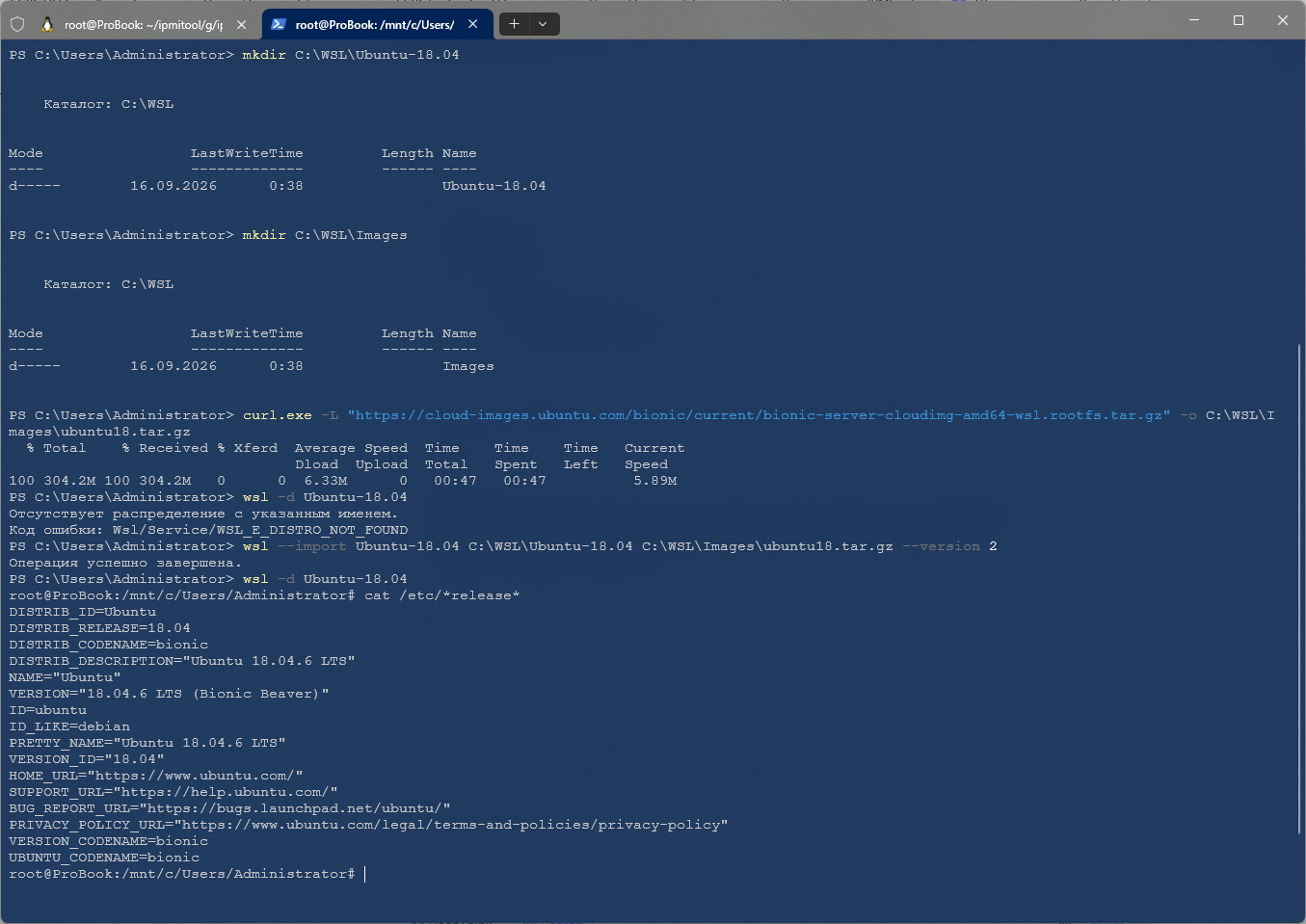Click the 'cat /etc/*release*' command text
This screenshot has height=924, width=1306.
[x=442, y=595]
